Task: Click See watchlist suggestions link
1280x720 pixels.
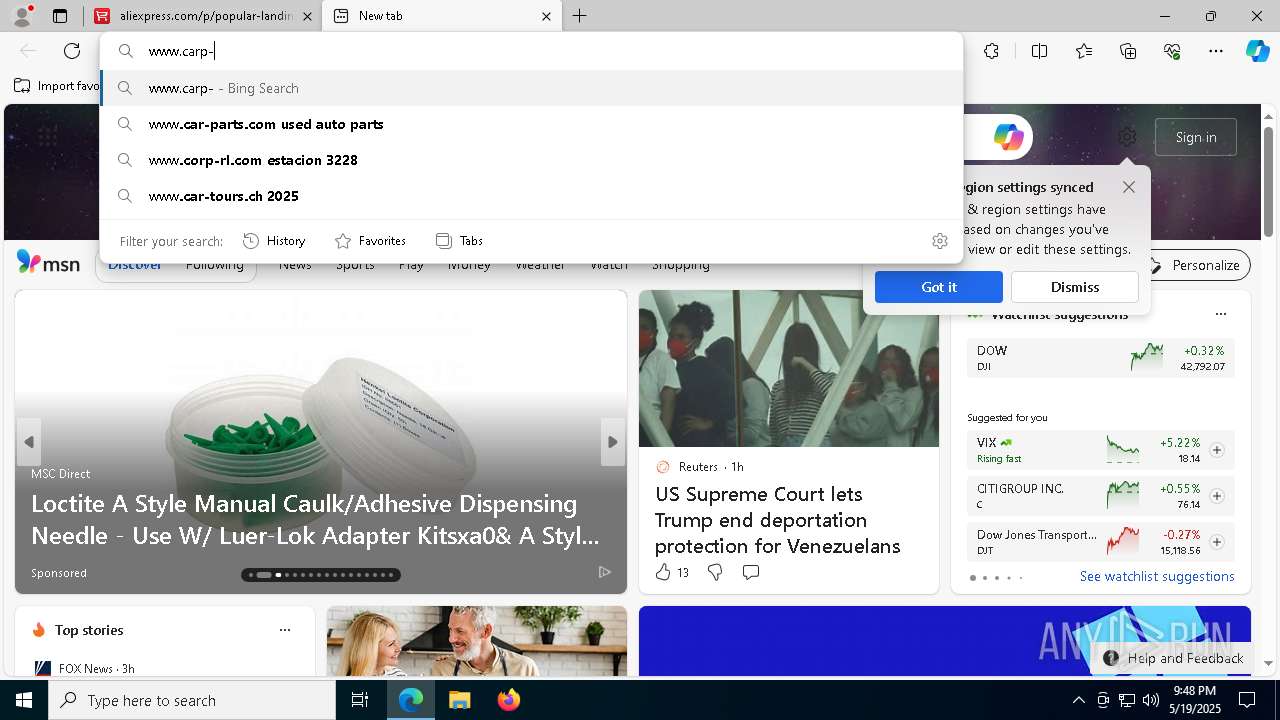Action: coord(1157,576)
